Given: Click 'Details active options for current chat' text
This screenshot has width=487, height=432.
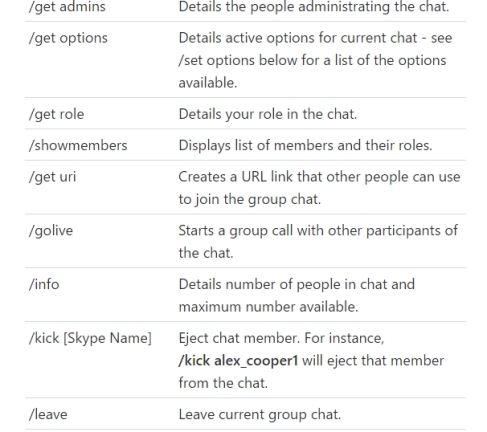Looking at the screenshot, I should pos(298,38).
